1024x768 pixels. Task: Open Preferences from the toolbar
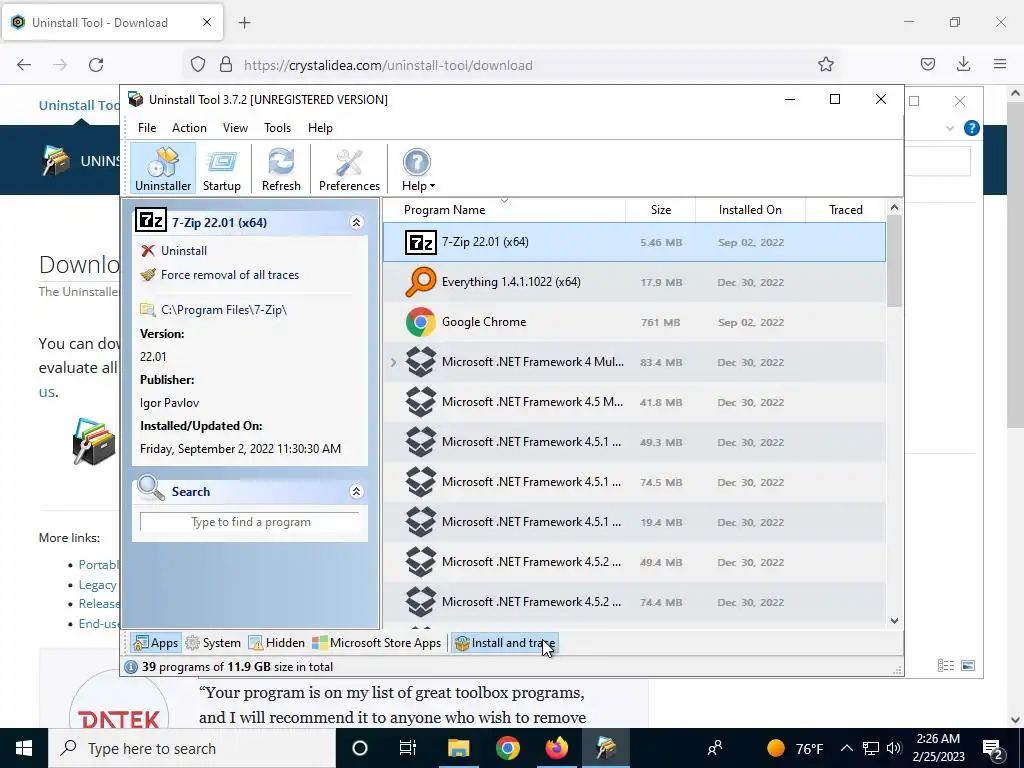(349, 168)
